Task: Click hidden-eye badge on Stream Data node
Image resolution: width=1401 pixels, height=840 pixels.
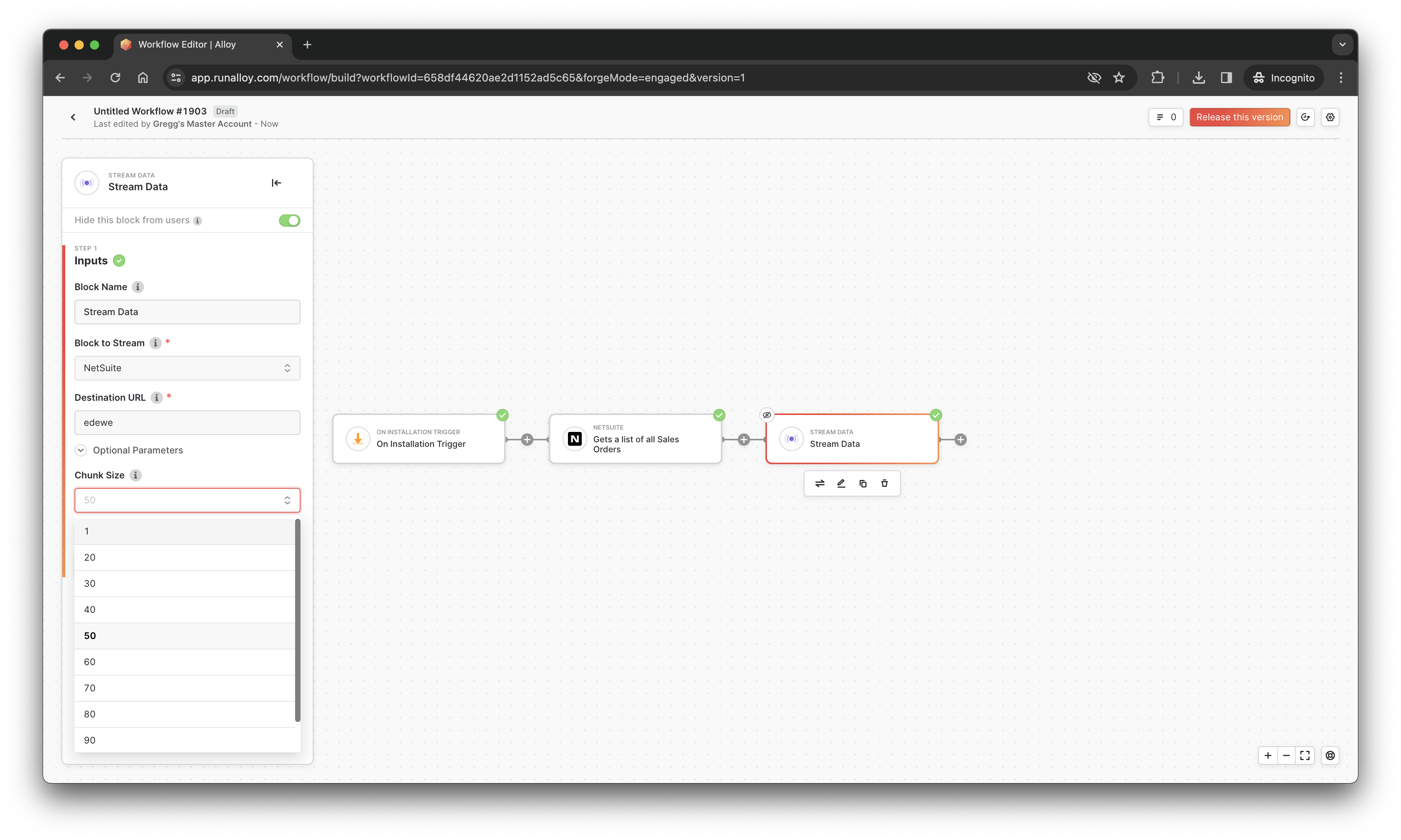Action: (767, 415)
